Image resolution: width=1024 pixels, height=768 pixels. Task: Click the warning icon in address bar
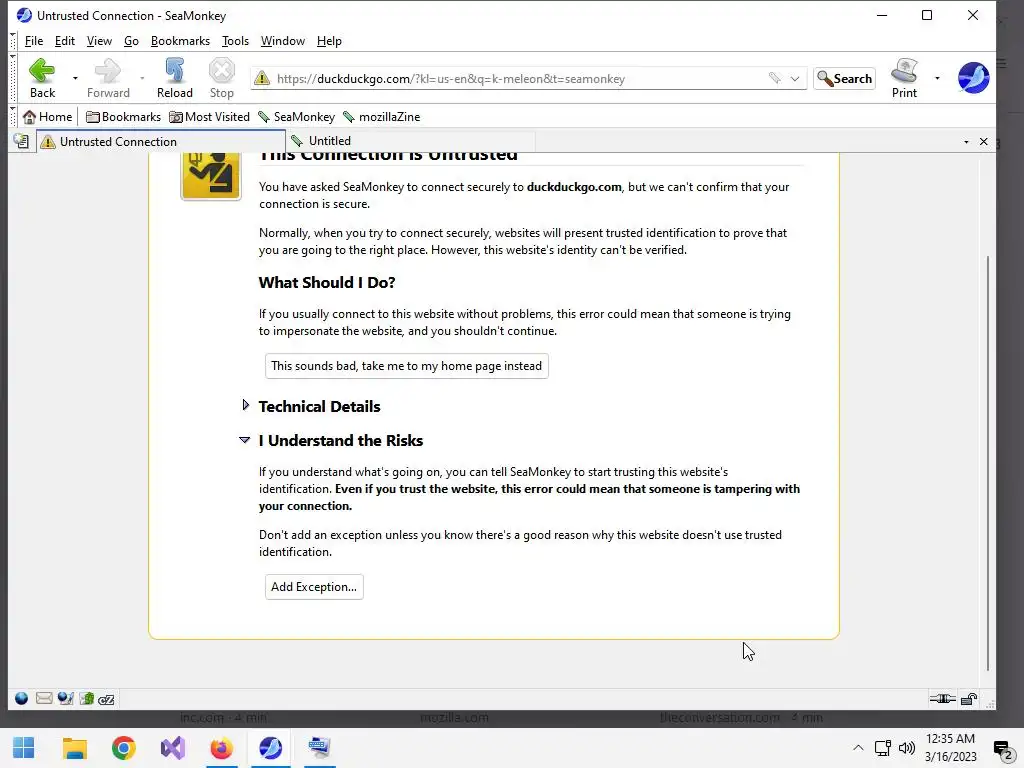click(x=262, y=78)
